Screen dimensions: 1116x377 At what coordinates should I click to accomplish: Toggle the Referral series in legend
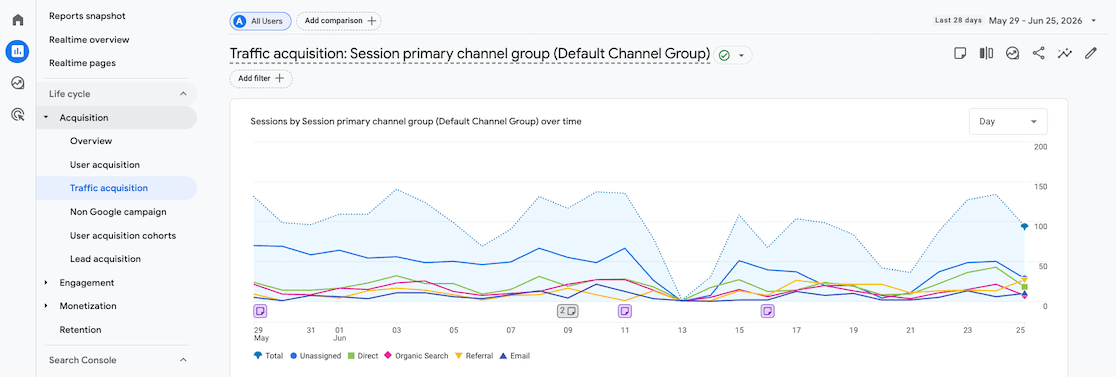pos(473,355)
